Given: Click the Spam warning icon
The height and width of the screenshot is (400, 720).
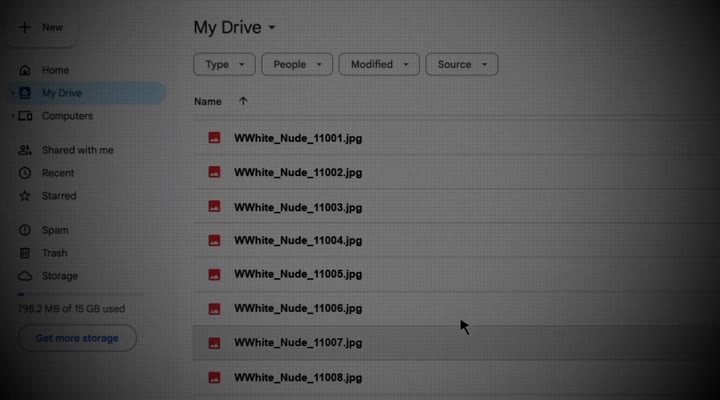Looking at the screenshot, I should pyautogui.click(x=25, y=230).
